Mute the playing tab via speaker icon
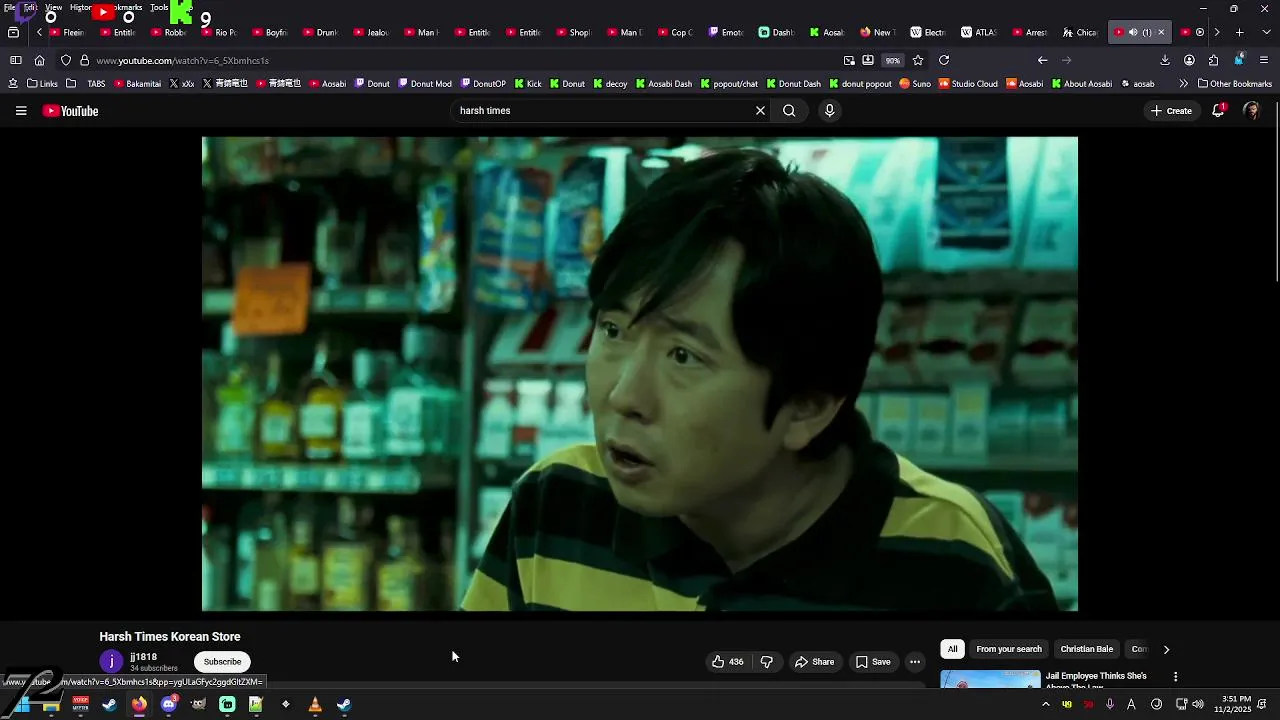The width and height of the screenshot is (1280, 720). click(x=1132, y=32)
